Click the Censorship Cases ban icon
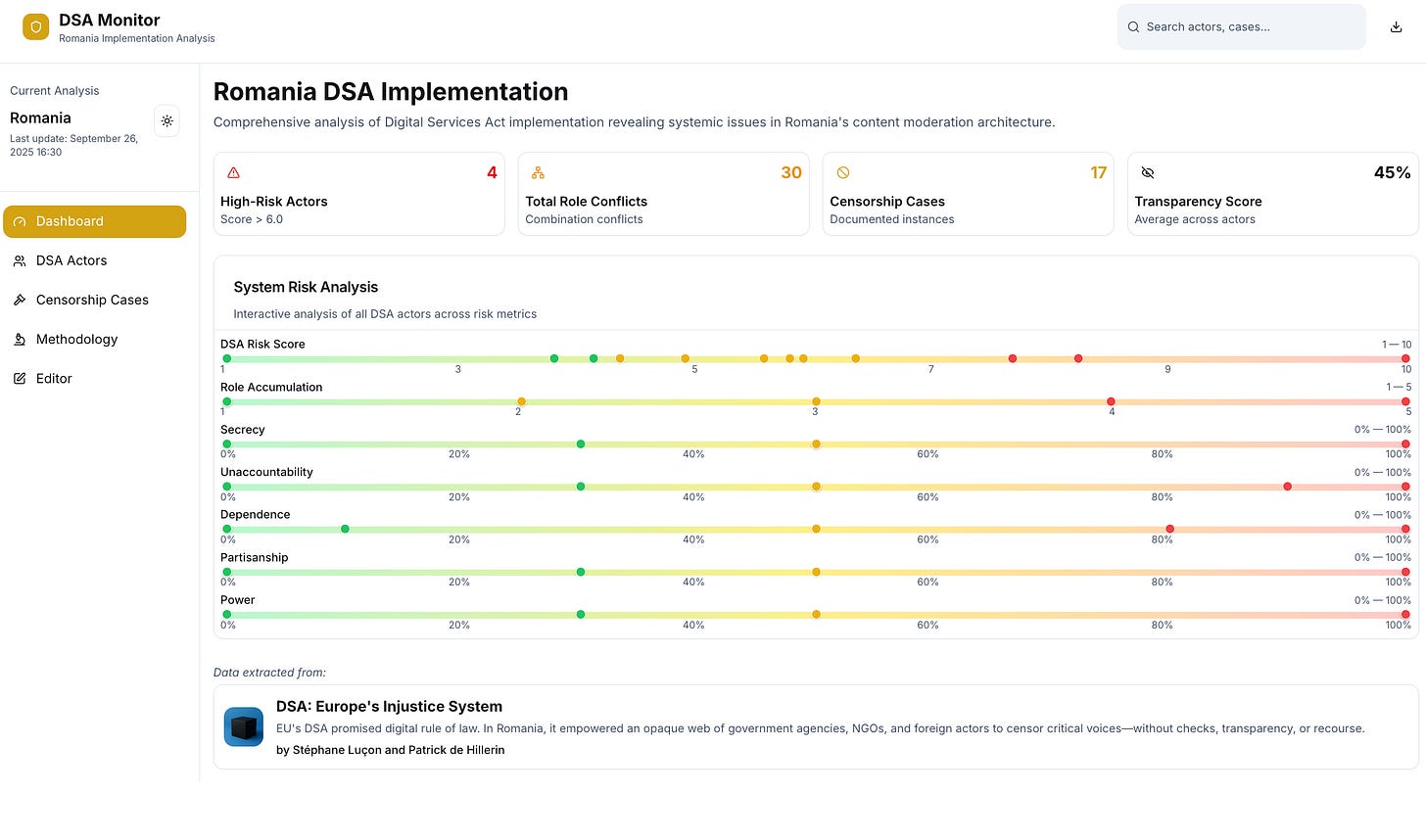The height and width of the screenshot is (840, 1426). 843,172
